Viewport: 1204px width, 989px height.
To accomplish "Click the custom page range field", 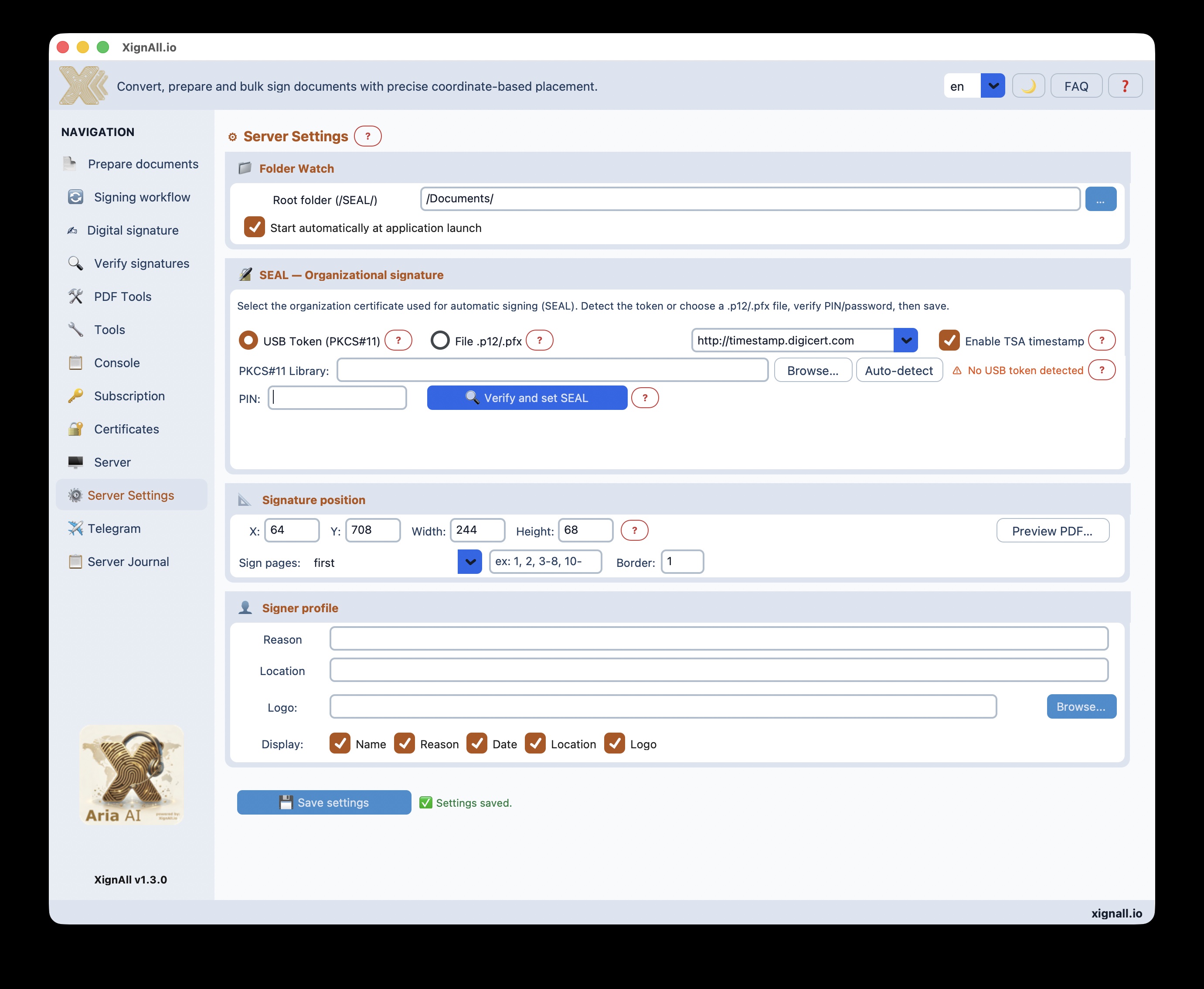I will tap(546, 562).
